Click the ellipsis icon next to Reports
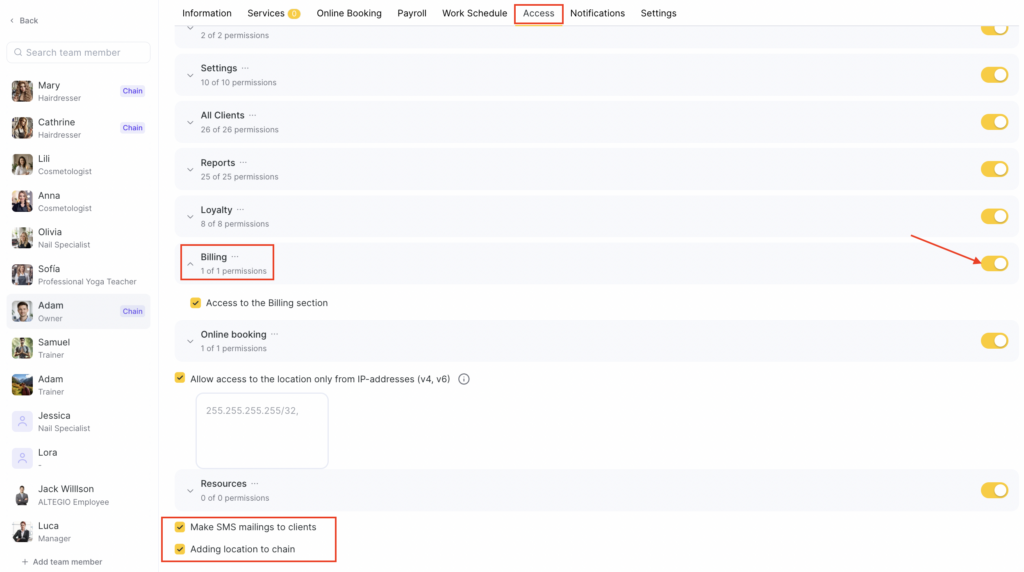The width and height of the screenshot is (1024, 572). click(x=243, y=163)
